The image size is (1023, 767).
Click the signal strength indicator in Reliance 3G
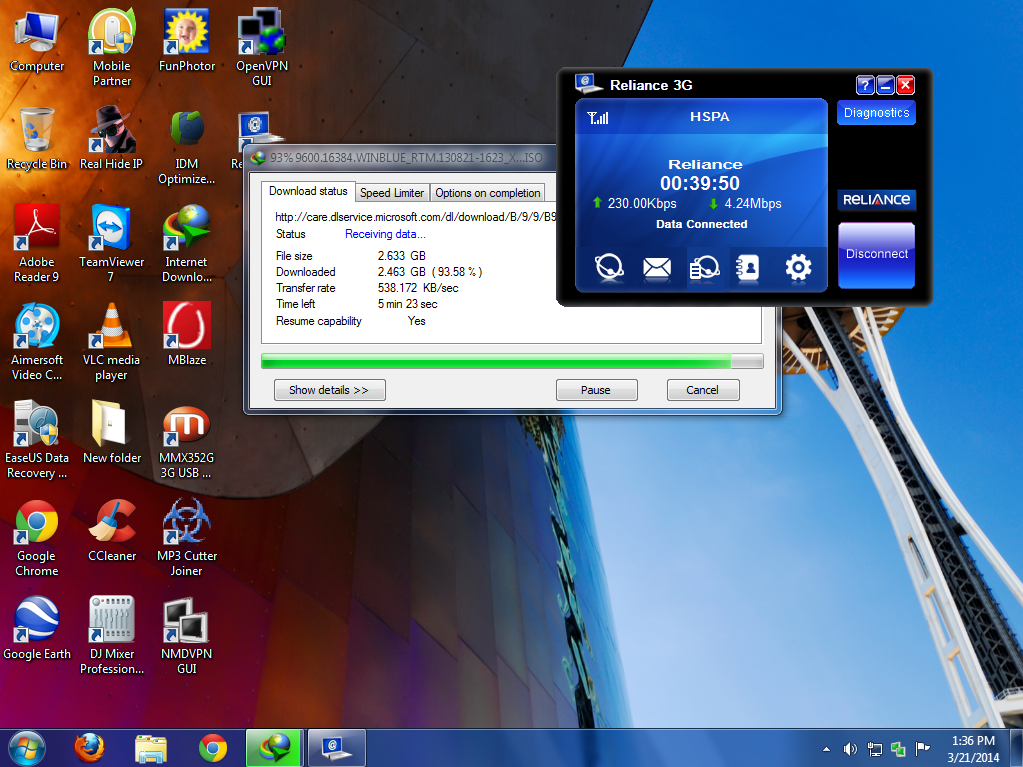pyautogui.click(x=598, y=117)
